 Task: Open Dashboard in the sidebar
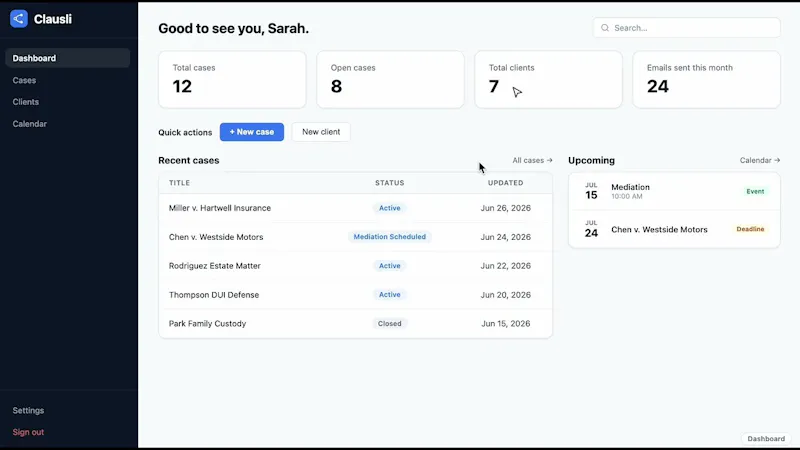click(x=67, y=58)
